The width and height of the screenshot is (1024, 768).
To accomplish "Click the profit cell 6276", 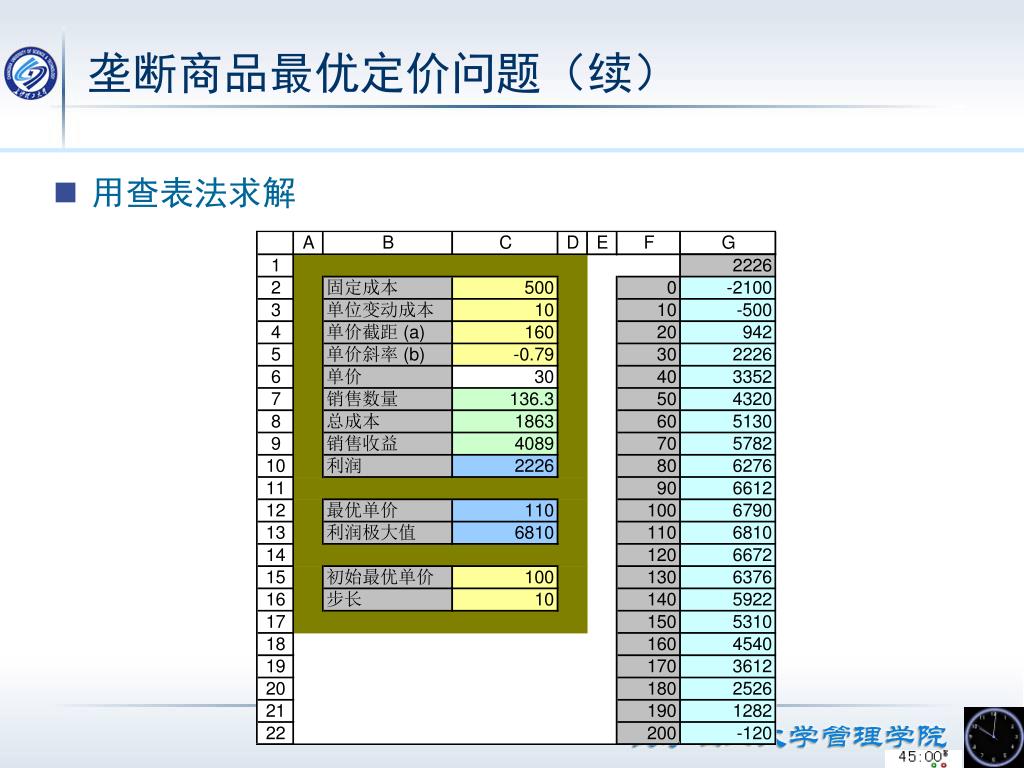I will click(728, 466).
